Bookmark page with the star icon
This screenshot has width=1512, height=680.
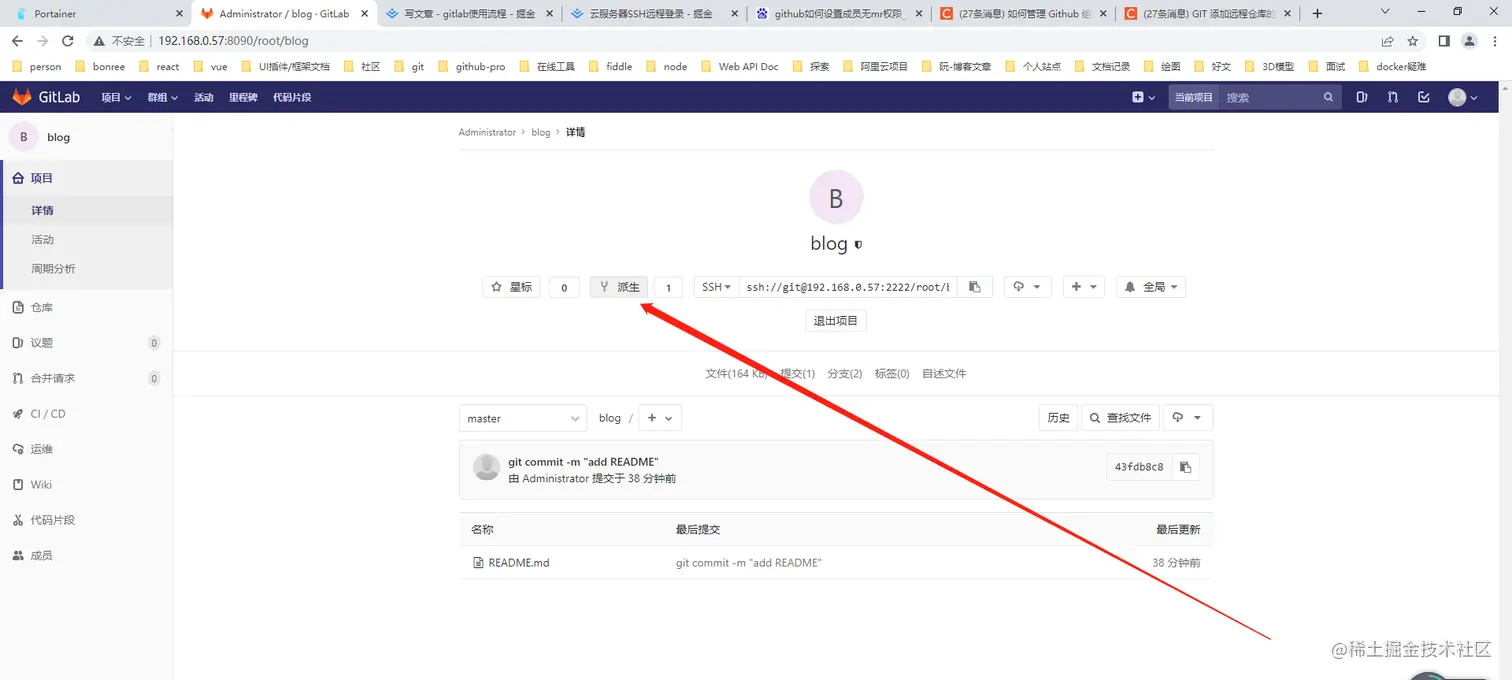(x=1413, y=41)
